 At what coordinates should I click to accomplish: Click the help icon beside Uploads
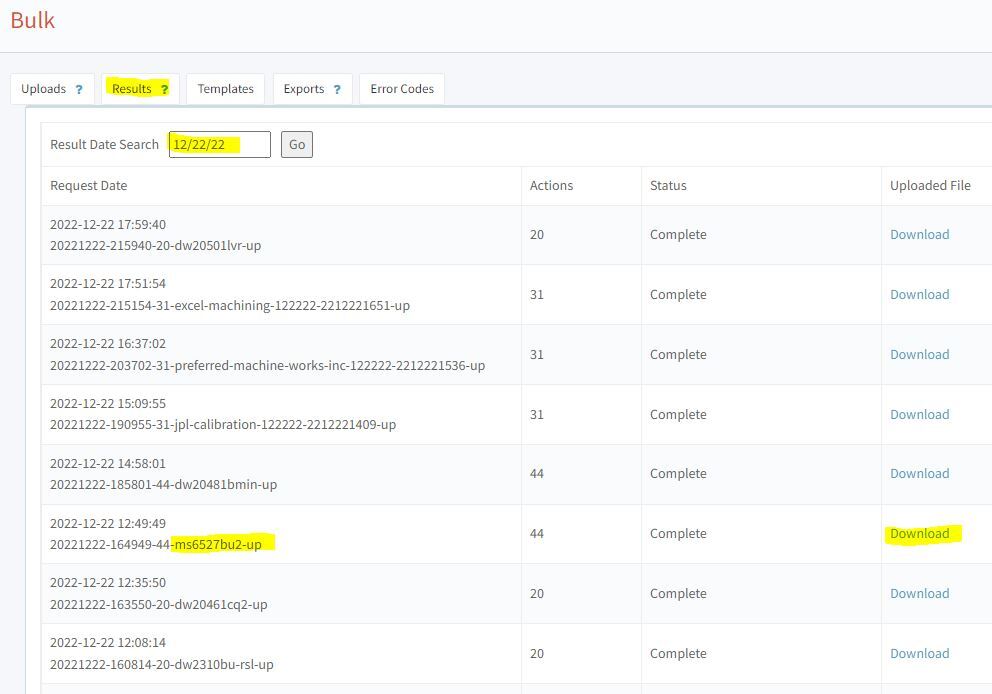pos(79,89)
